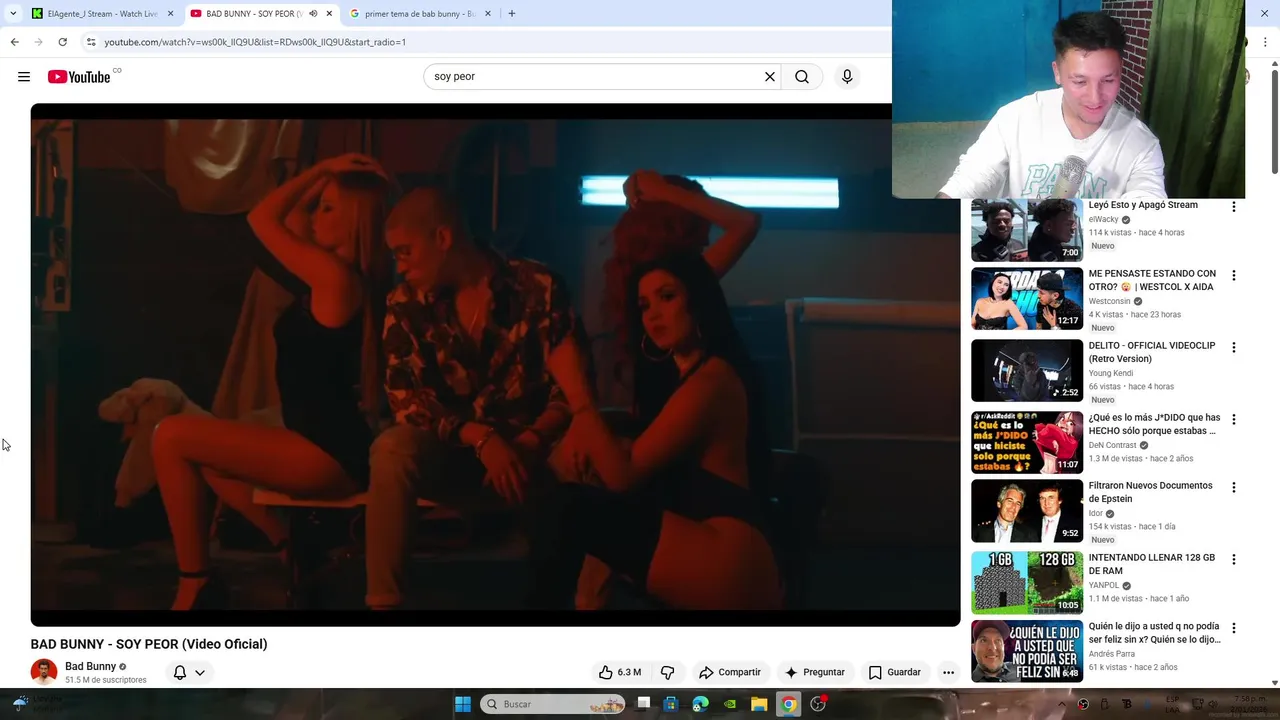
Task: Open the Bad Bunny channel name link
Action: 91,667
